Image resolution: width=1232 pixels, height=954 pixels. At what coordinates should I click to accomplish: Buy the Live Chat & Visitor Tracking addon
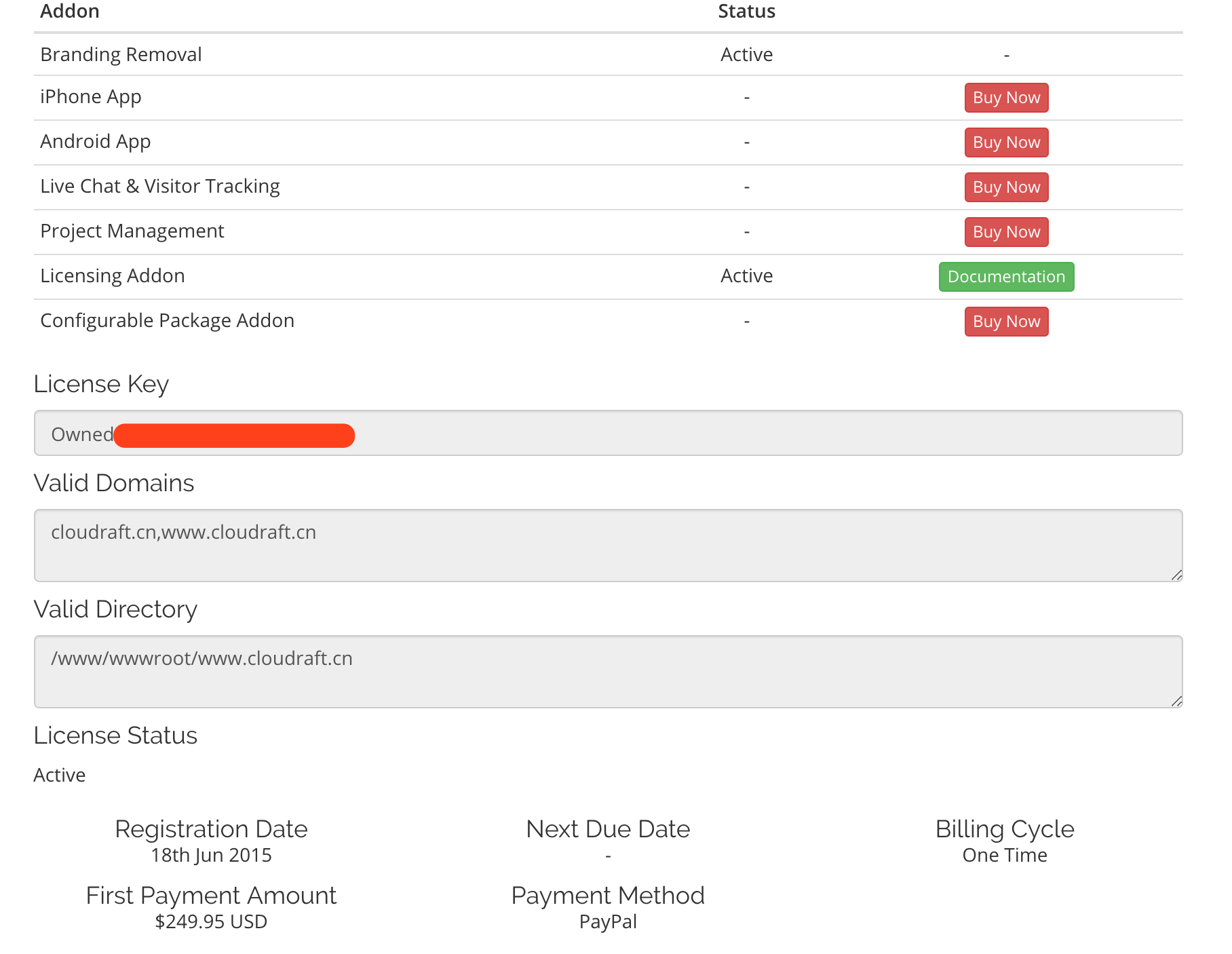(1006, 187)
